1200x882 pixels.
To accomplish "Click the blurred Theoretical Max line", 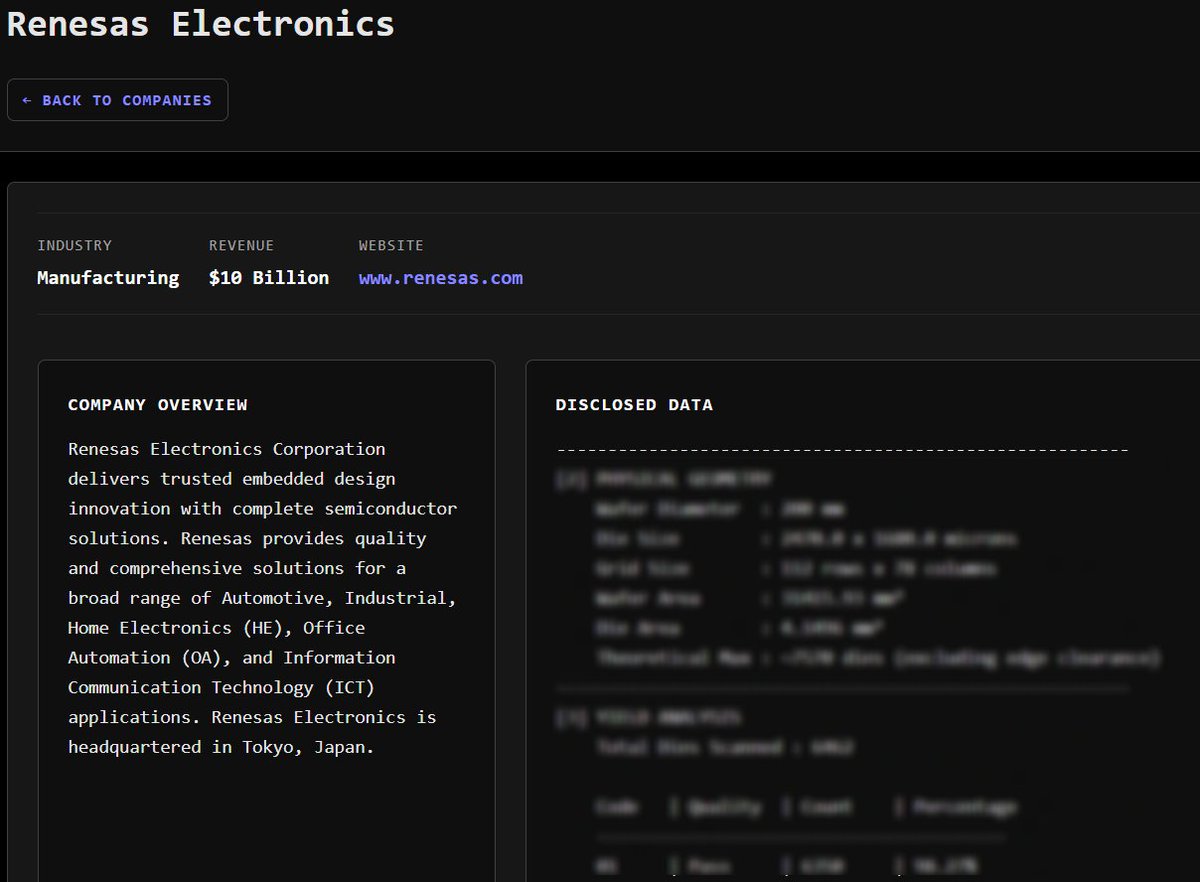I will click(x=878, y=658).
